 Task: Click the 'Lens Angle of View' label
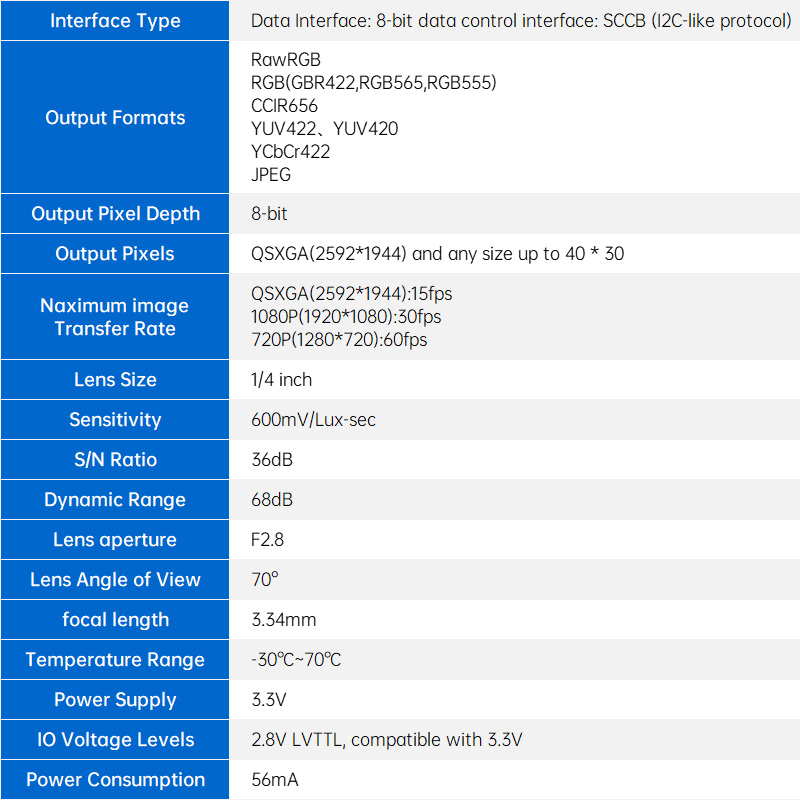pyautogui.click(x=115, y=580)
